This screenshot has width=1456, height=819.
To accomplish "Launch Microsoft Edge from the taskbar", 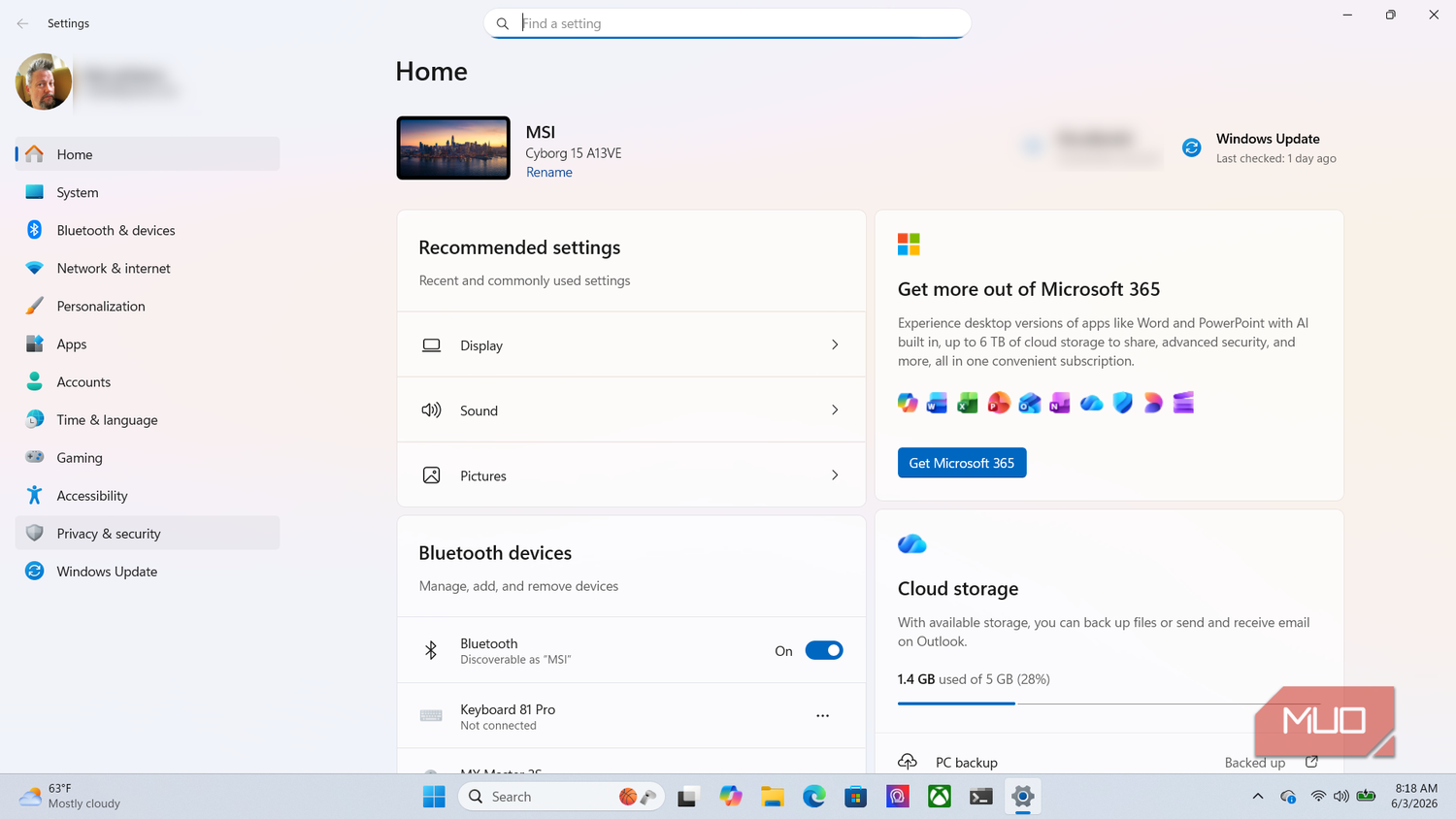I will [x=814, y=797].
